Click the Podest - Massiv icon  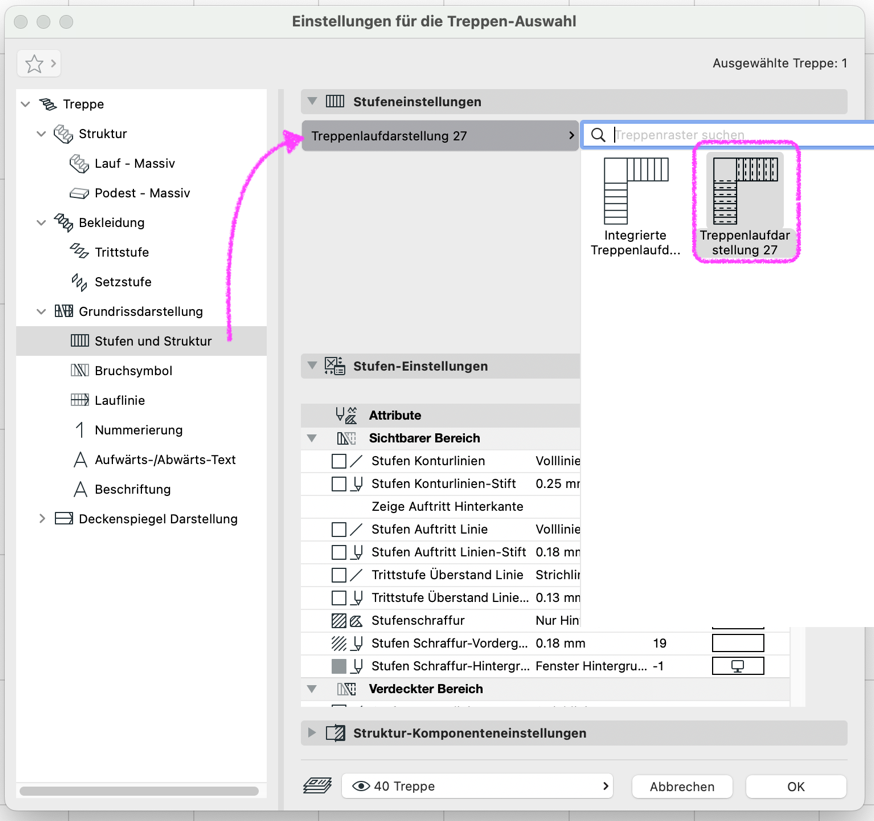[x=79, y=193]
